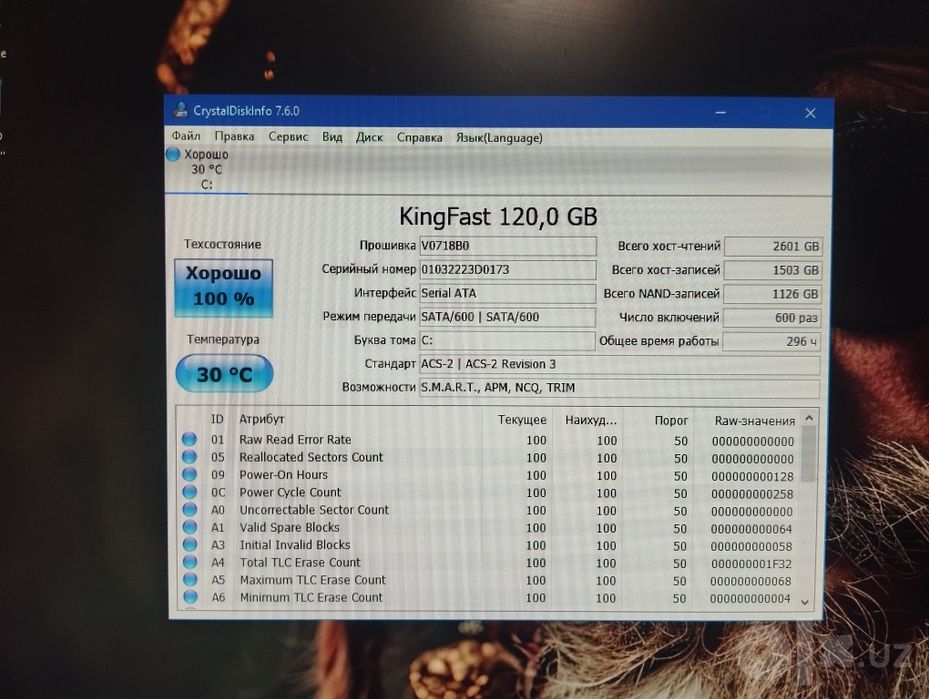
Task: Click the host writes value 1503 GB
Action: 773,270
